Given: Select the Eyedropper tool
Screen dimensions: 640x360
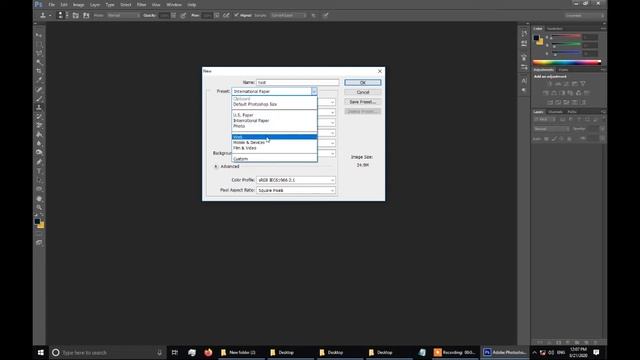Looking at the screenshot, I should click(x=39, y=80).
